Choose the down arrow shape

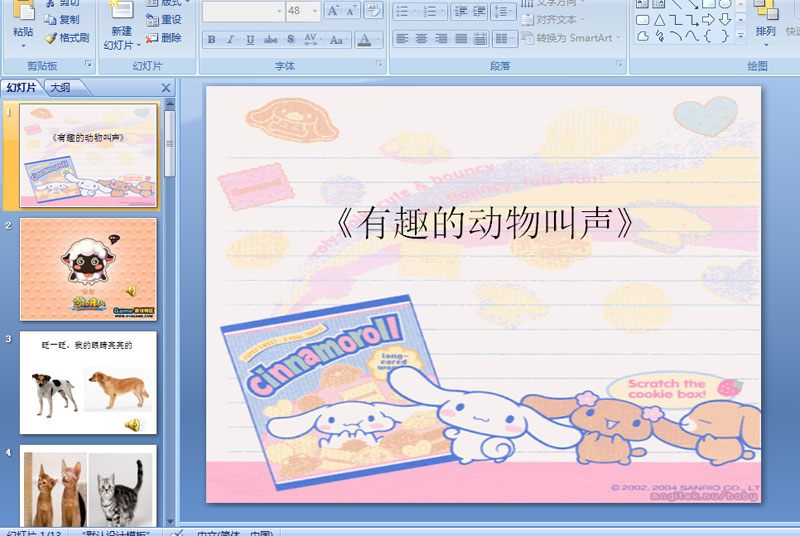coord(724,20)
